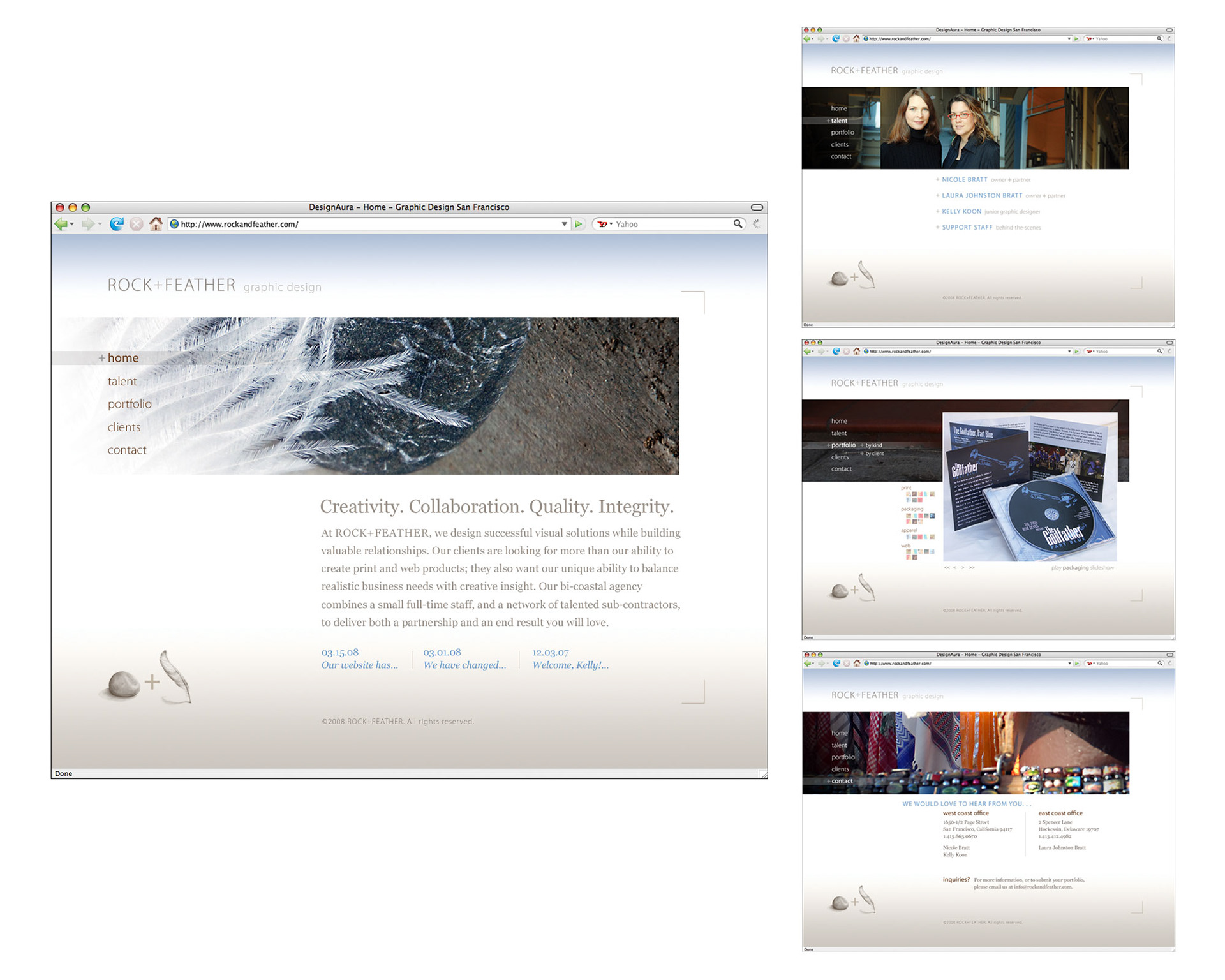Open the address bar history dropdown arrow
The image size is (1225, 980).
coord(564,224)
